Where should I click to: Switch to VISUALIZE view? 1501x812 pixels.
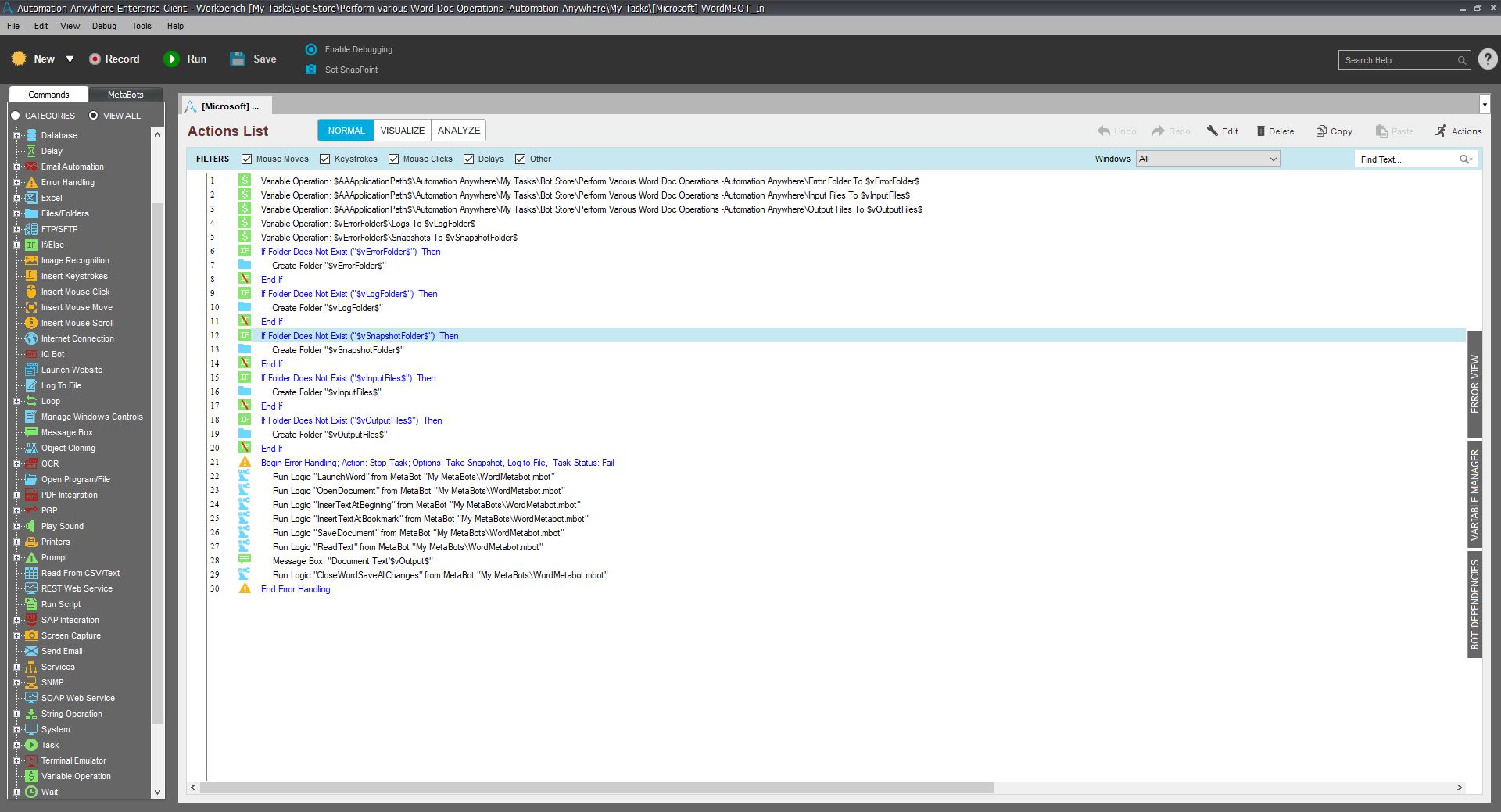pyautogui.click(x=402, y=131)
